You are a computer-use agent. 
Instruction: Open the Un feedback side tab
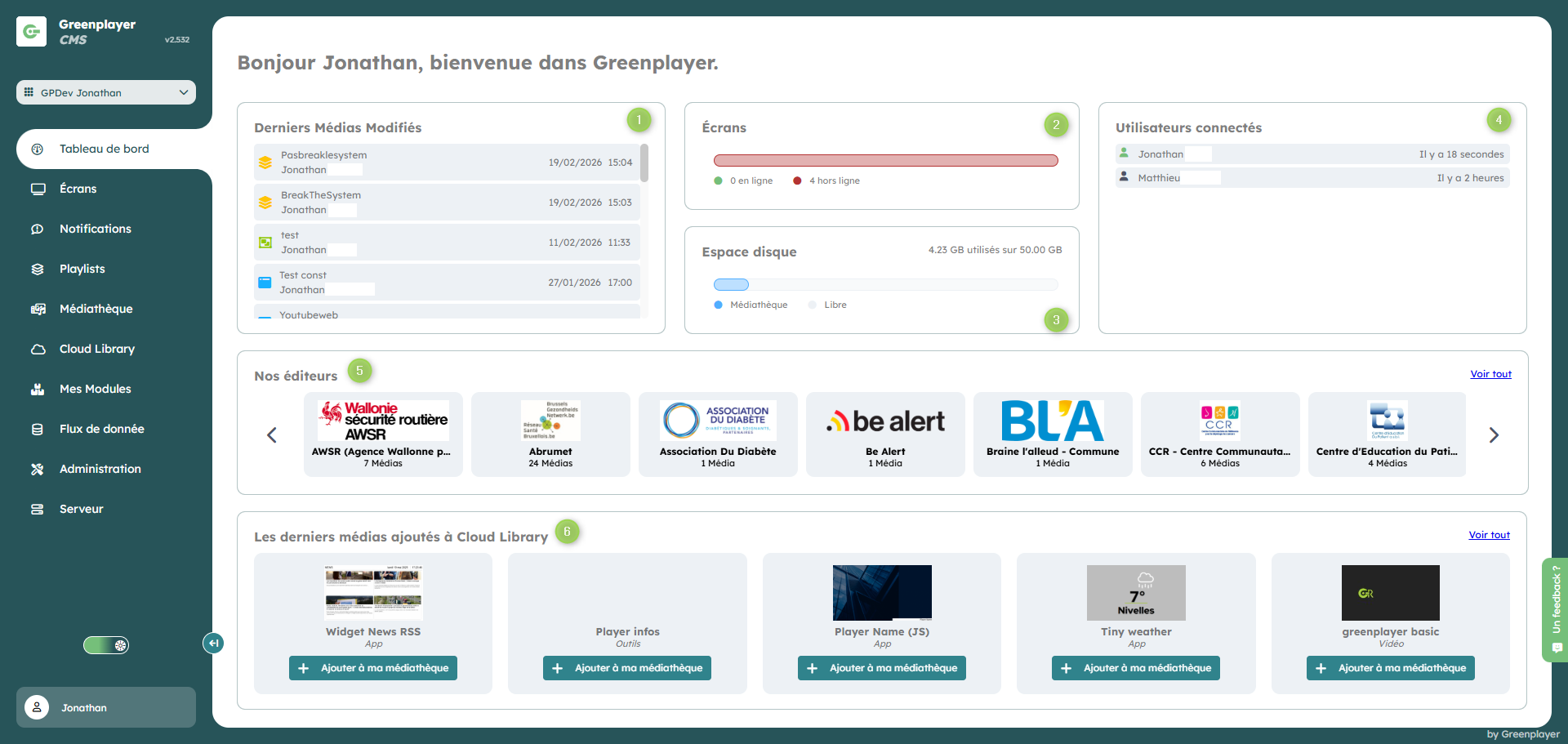(x=1556, y=609)
